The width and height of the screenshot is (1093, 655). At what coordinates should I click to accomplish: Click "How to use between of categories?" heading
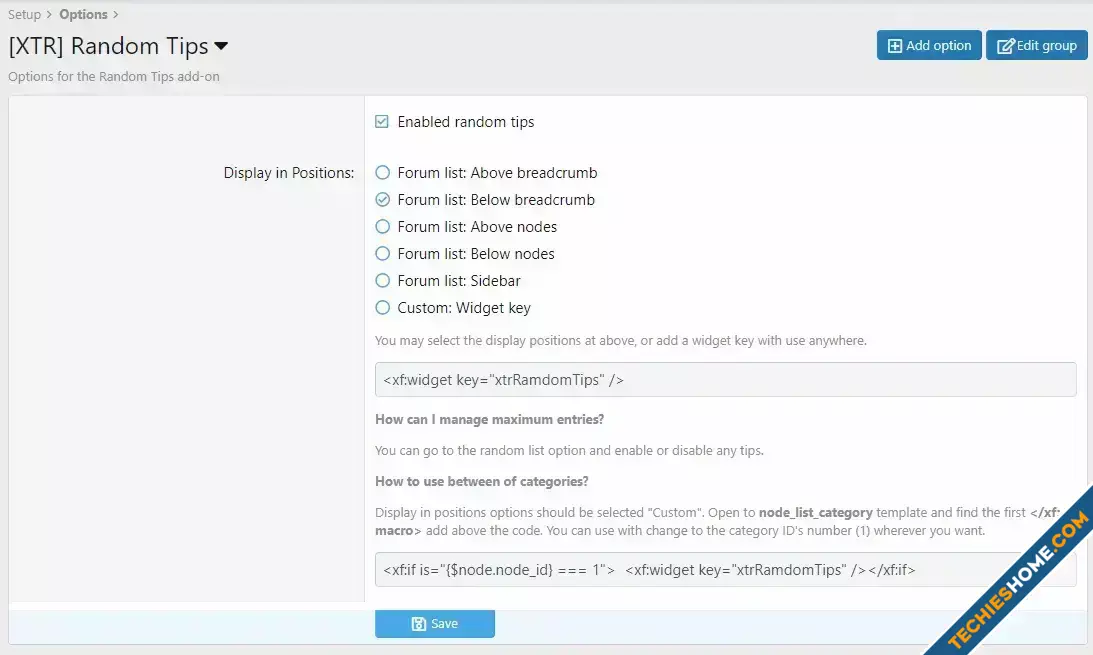point(482,481)
